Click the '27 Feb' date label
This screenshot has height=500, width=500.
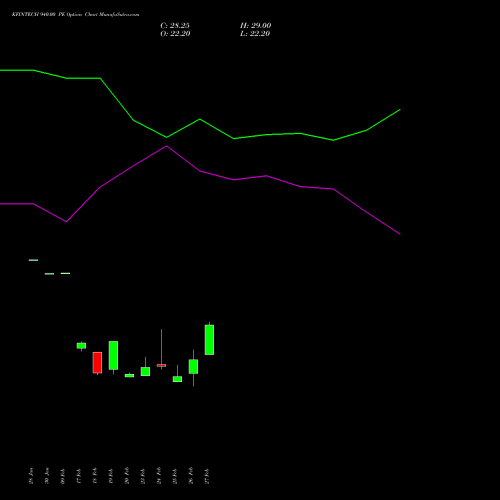(x=207, y=476)
